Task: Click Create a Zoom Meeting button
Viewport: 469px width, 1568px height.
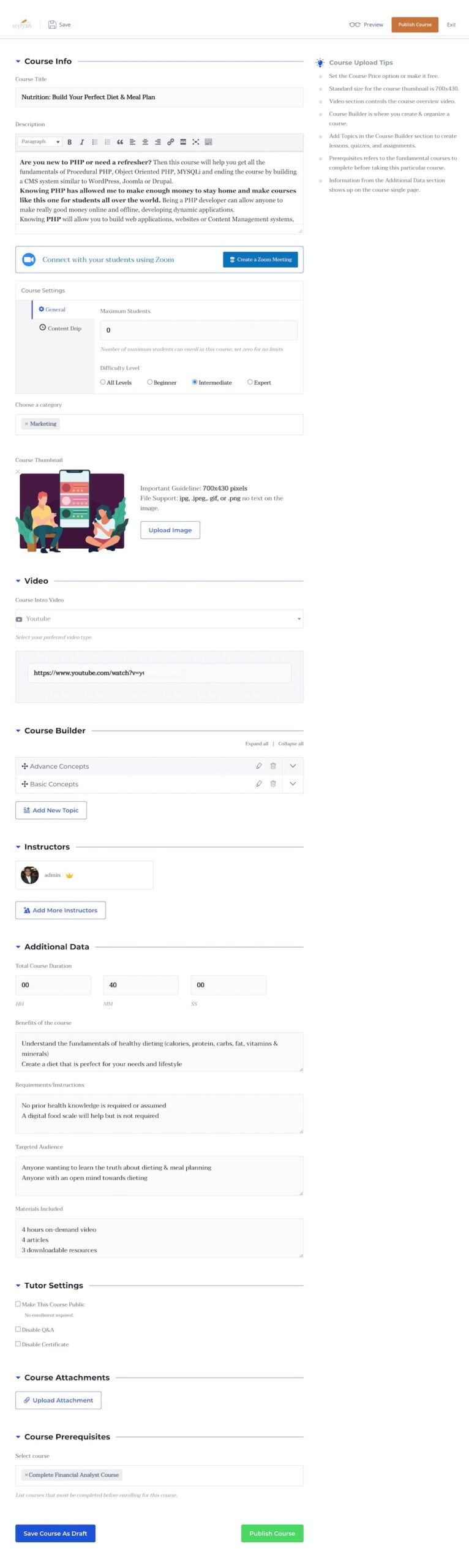Action: 260,259
